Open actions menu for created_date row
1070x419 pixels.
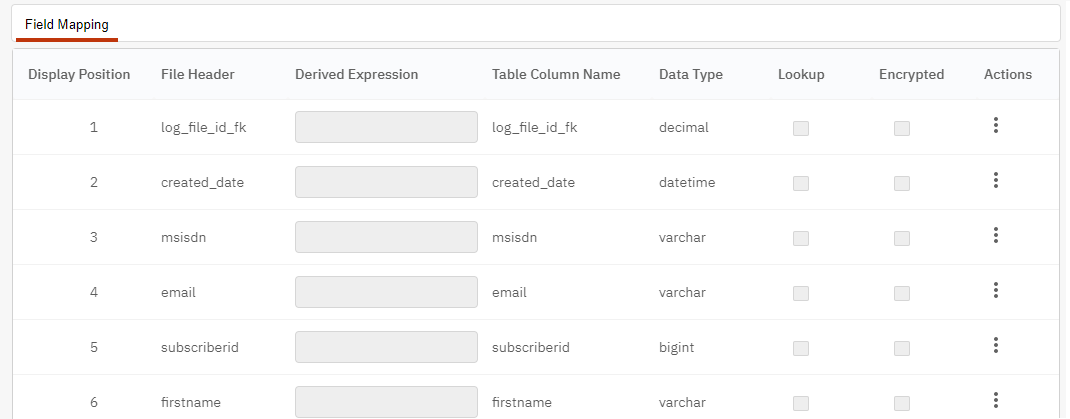(996, 180)
